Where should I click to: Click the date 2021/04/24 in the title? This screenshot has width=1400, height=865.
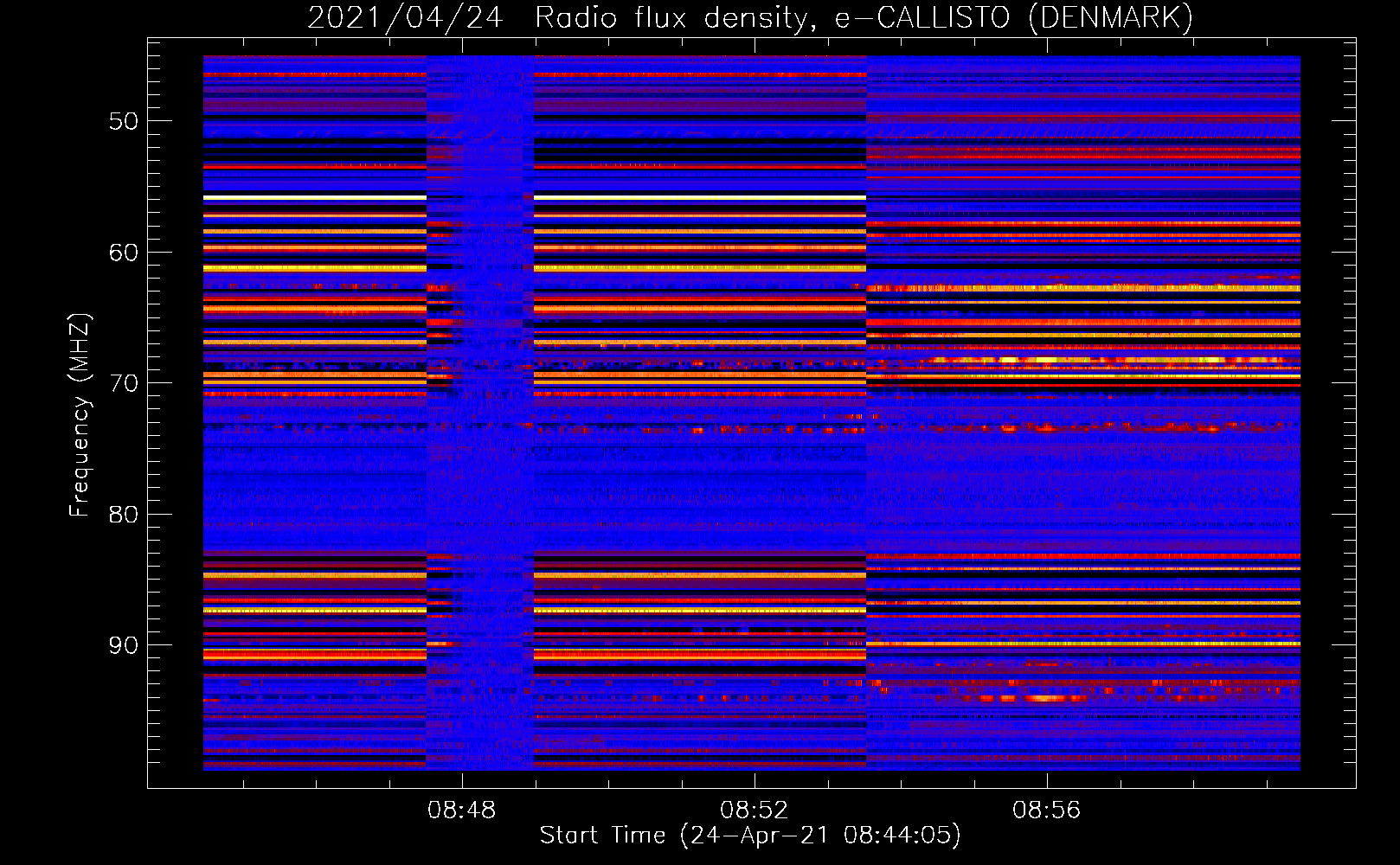(405, 17)
